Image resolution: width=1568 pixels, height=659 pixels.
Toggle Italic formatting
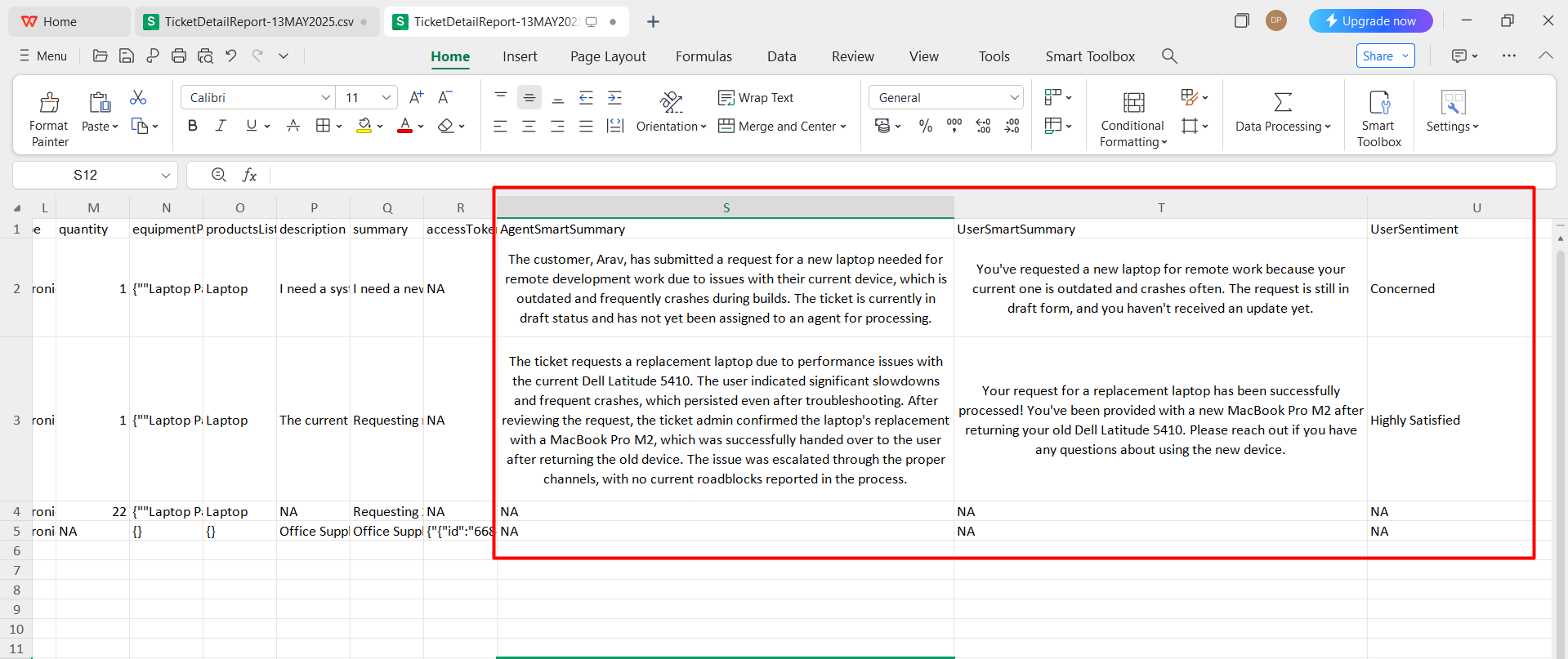[221, 126]
